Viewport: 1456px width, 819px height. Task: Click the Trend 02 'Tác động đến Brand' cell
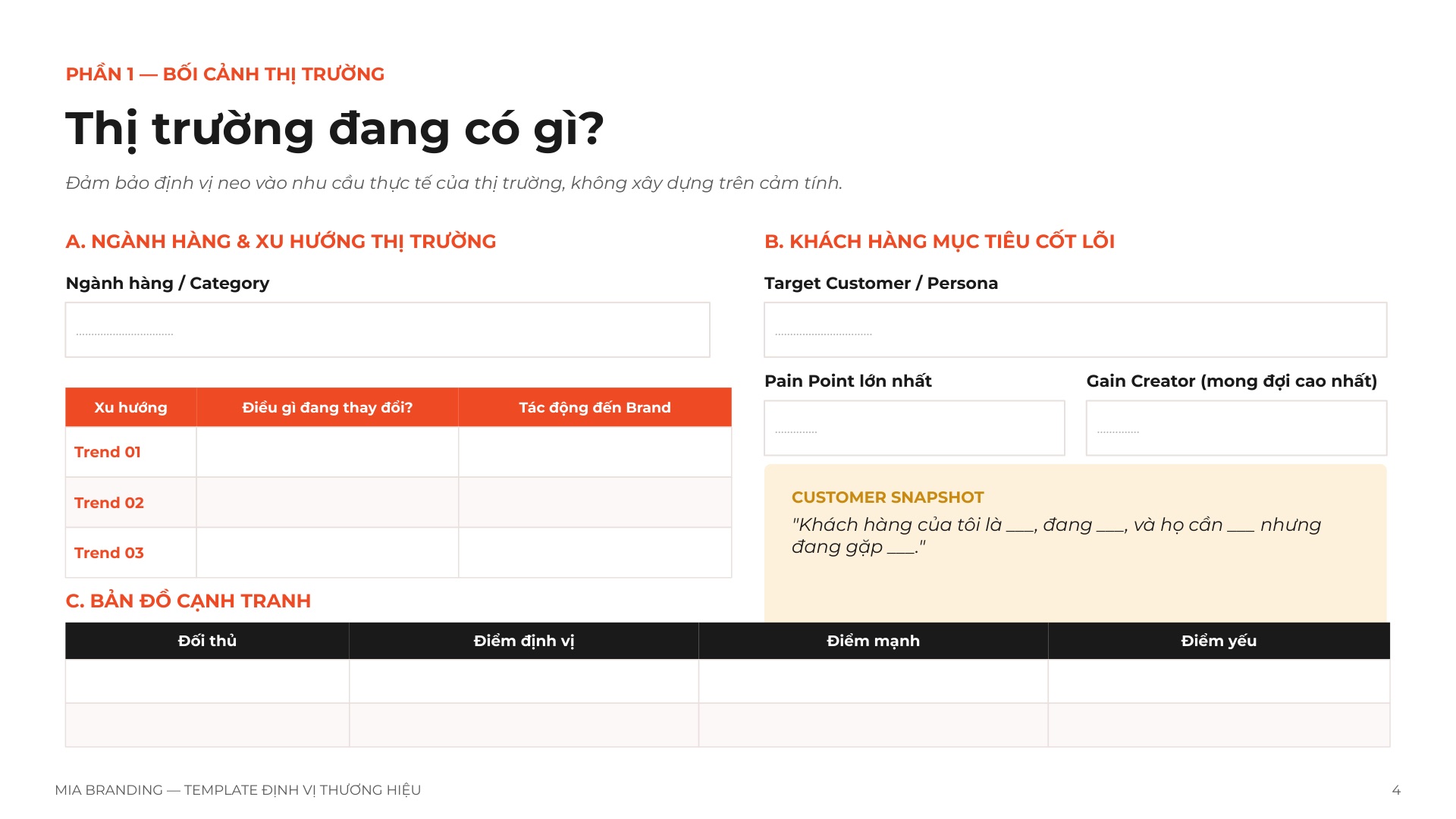click(595, 502)
